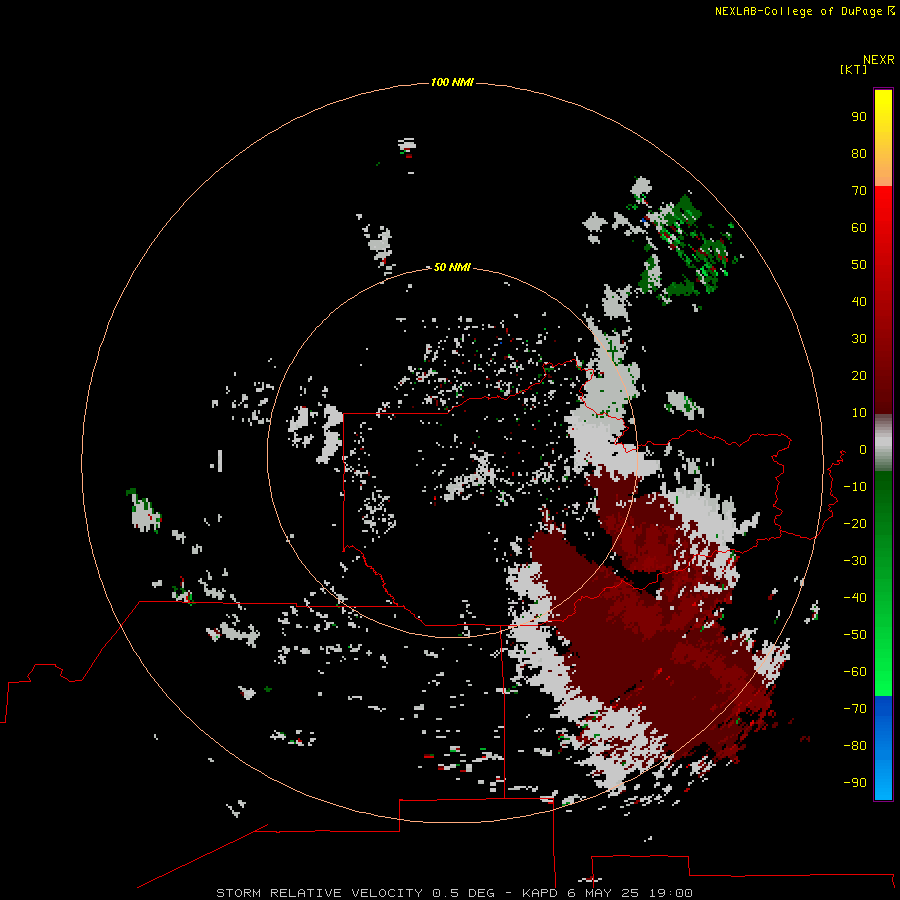Image resolution: width=900 pixels, height=900 pixels.
Task: Click the storm relative velocity title caption
Action: tap(454, 893)
